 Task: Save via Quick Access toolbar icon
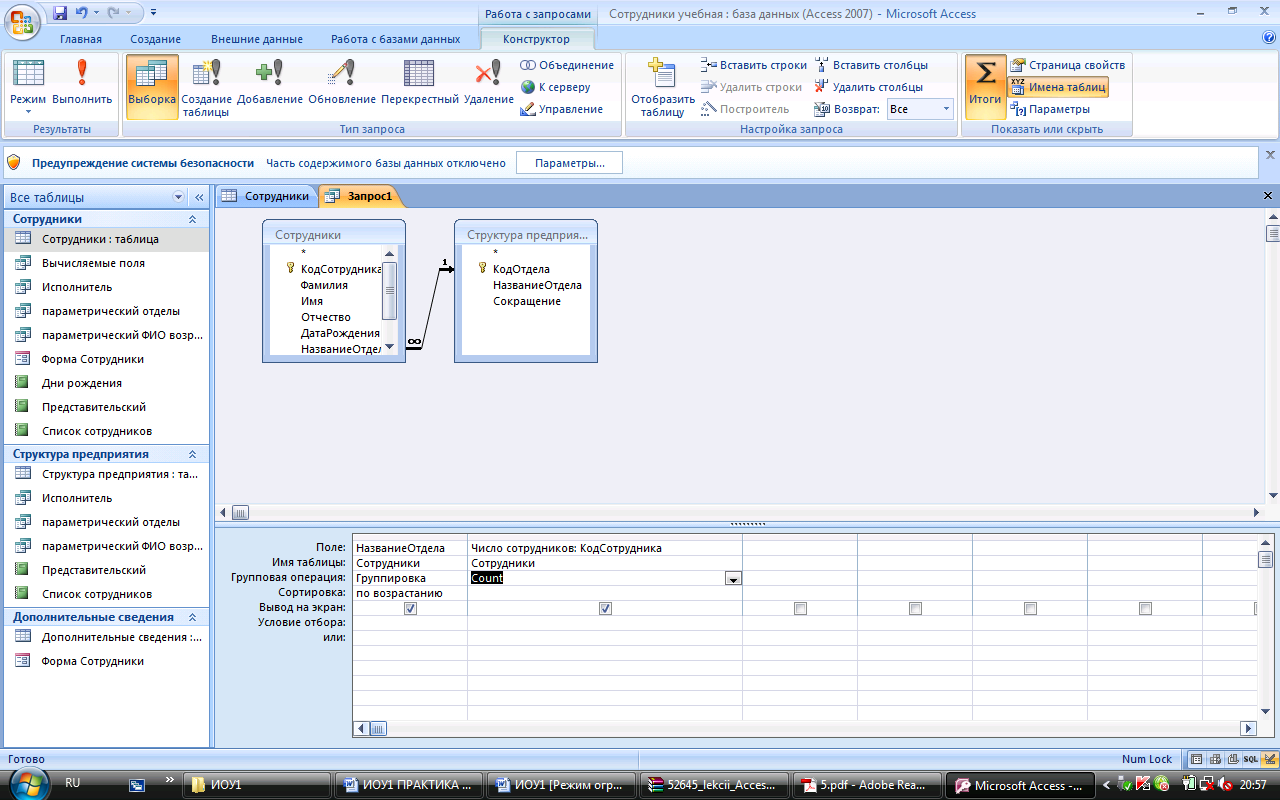click(x=60, y=14)
